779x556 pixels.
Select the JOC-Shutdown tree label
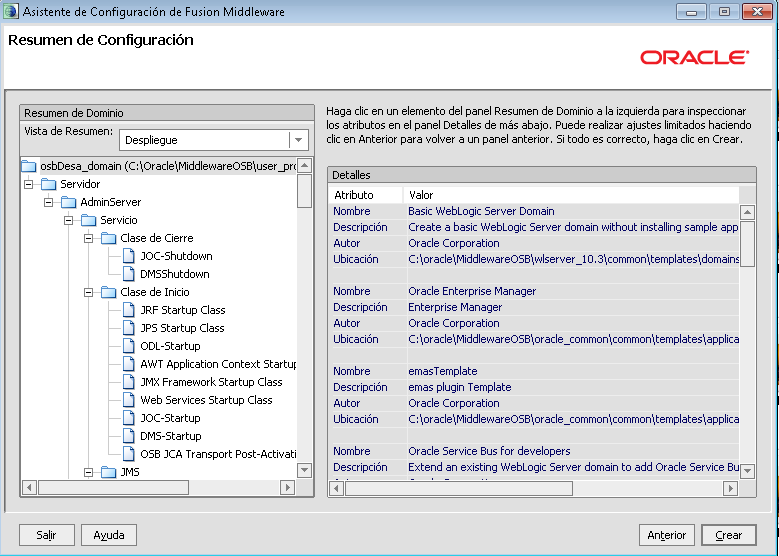(176, 256)
